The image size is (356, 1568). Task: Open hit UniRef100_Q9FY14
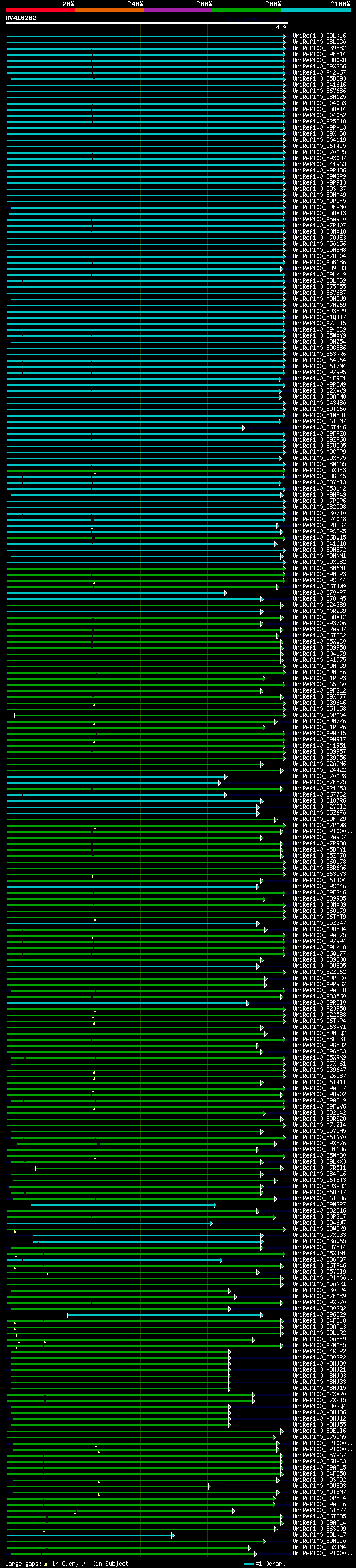(x=319, y=54)
